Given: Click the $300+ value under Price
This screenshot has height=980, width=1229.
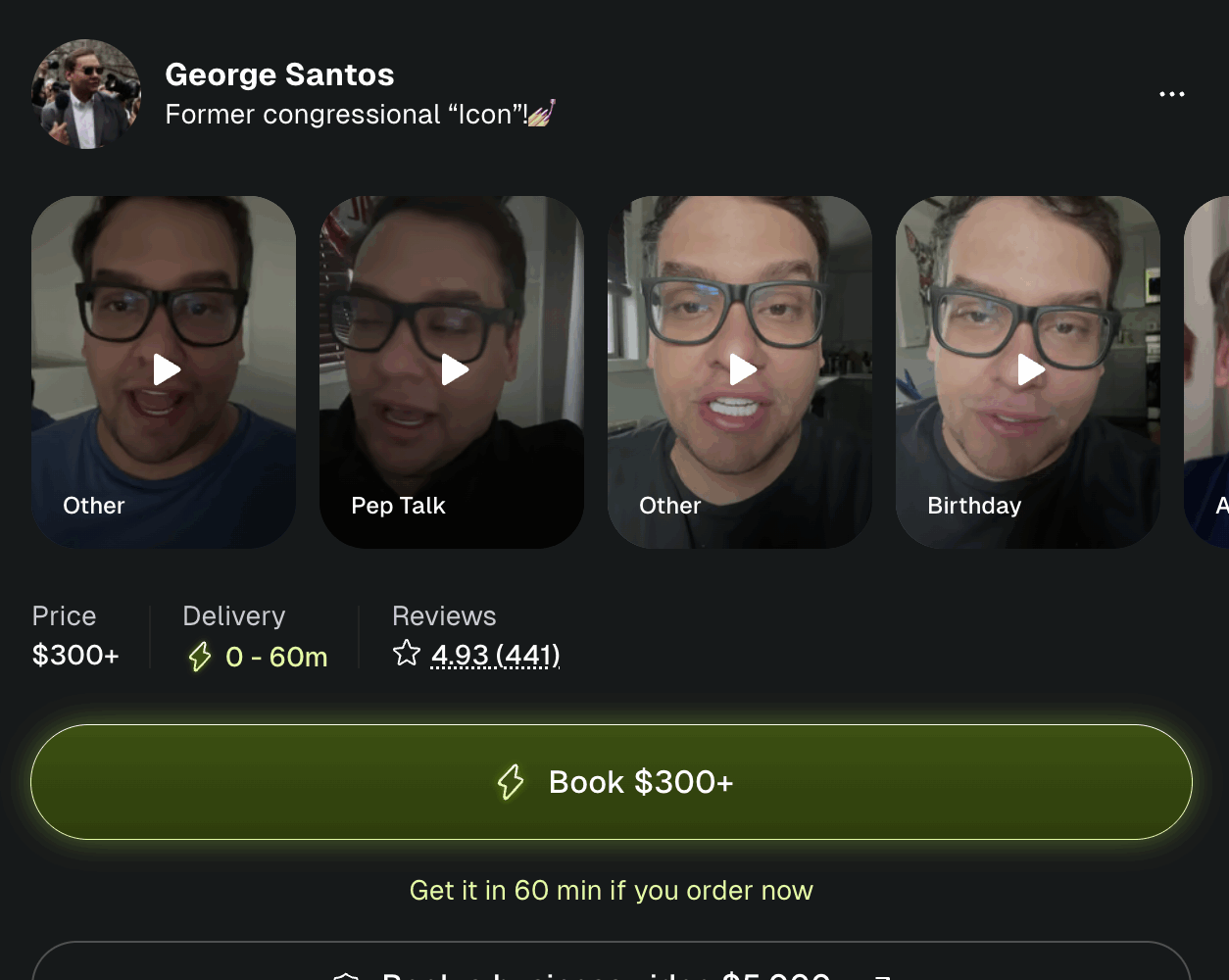Looking at the screenshot, I should tap(75, 655).
